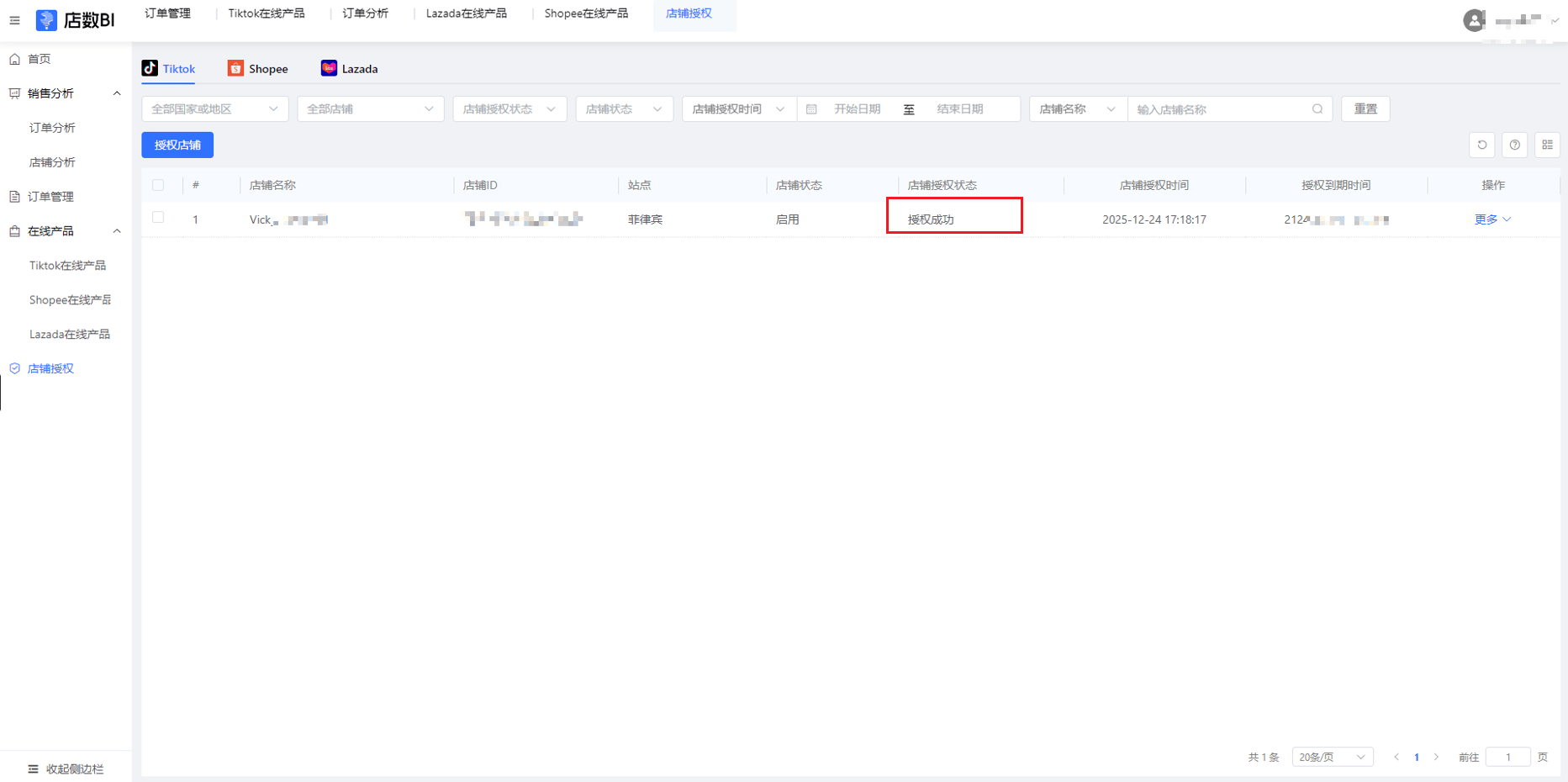
Task: Click the 重置 reset button
Action: click(1365, 109)
